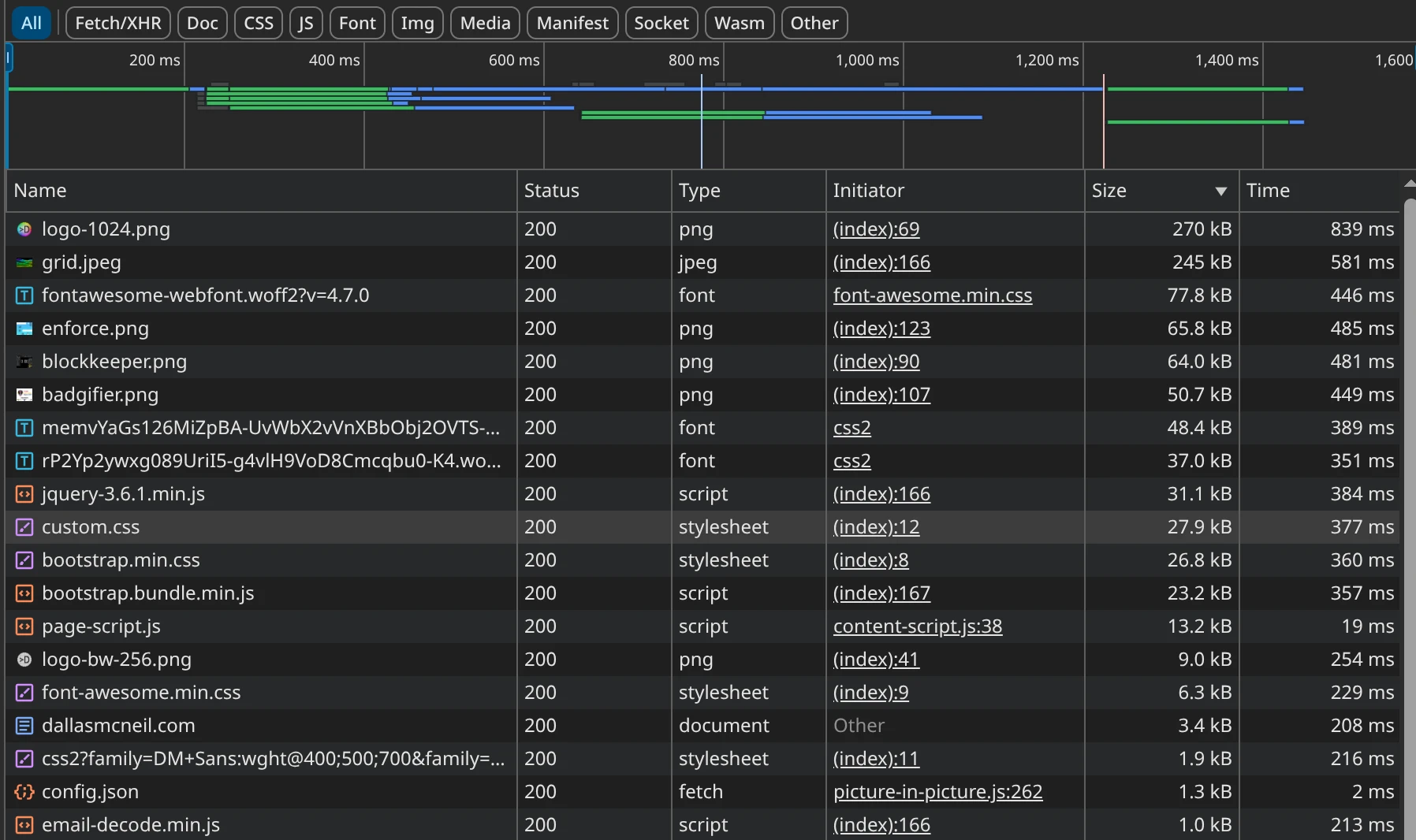
Task: Sort requests by Time column header
Action: [1268, 191]
